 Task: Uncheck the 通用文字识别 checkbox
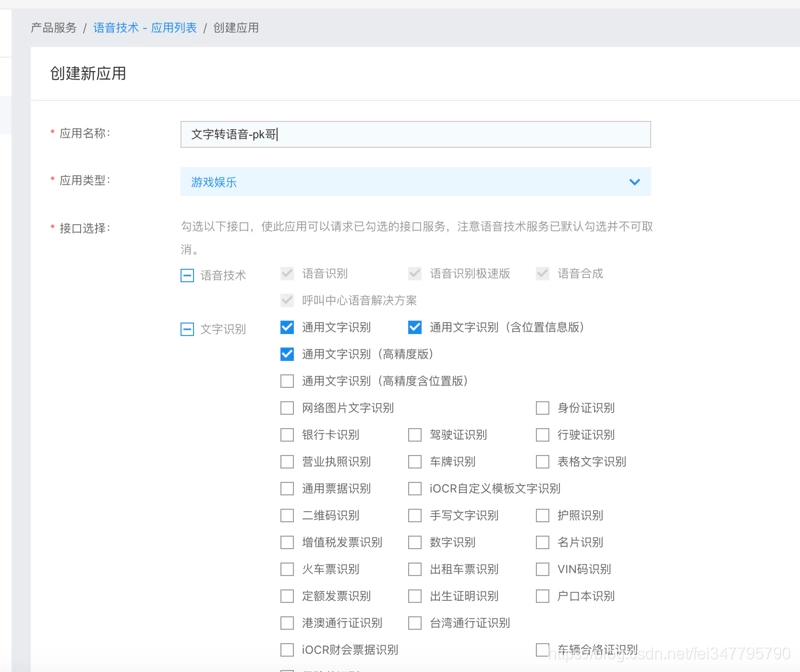tap(287, 327)
